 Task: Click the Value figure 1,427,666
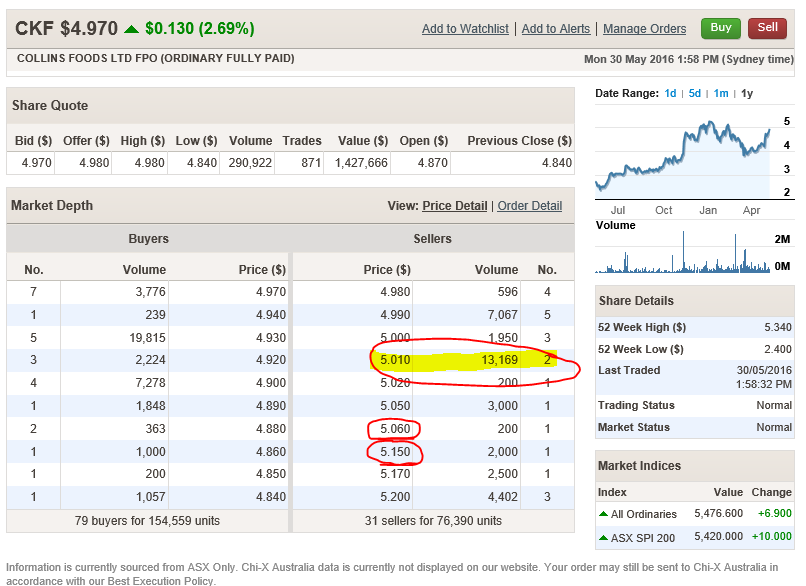click(361, 163)
